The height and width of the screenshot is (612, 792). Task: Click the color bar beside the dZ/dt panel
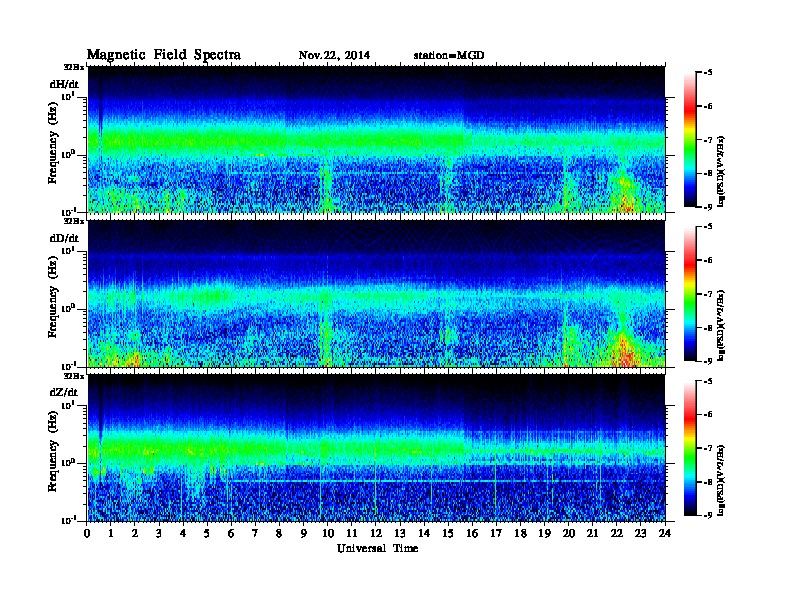(690, 448)
